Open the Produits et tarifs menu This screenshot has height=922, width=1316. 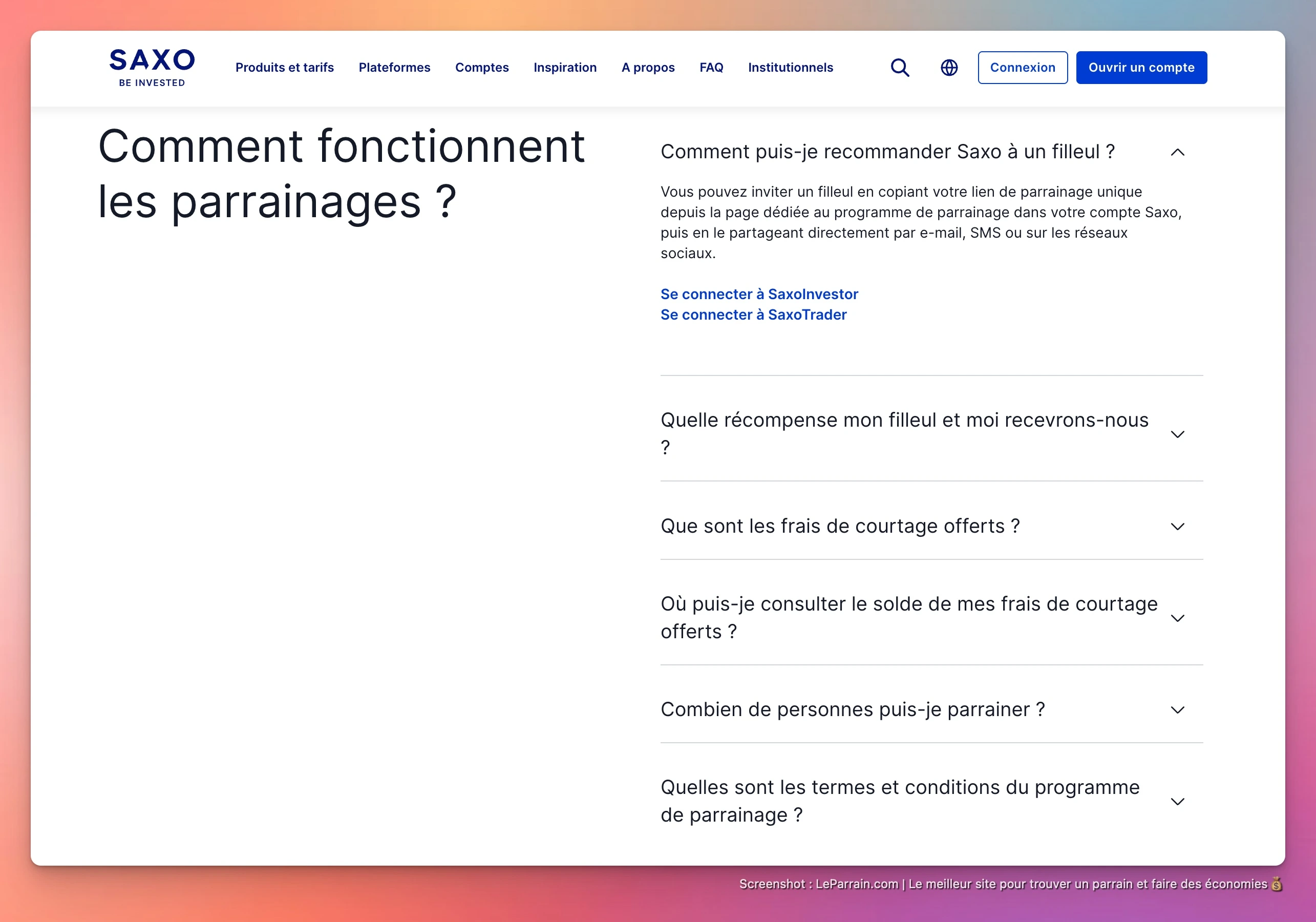[284, 67]
